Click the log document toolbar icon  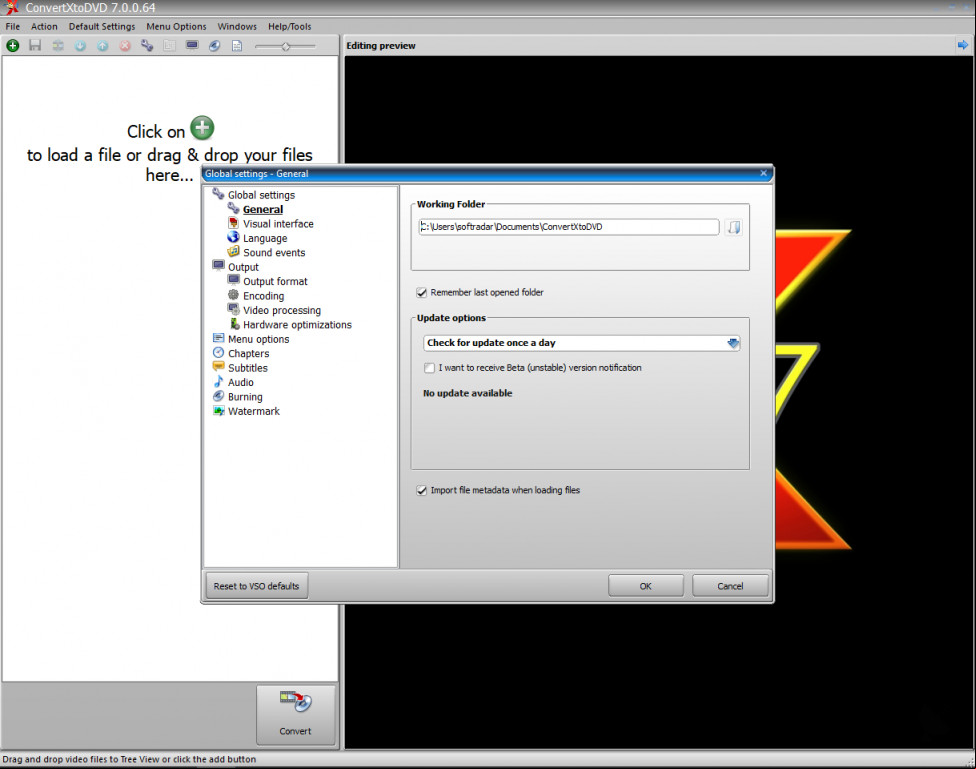tap(237, 45)
